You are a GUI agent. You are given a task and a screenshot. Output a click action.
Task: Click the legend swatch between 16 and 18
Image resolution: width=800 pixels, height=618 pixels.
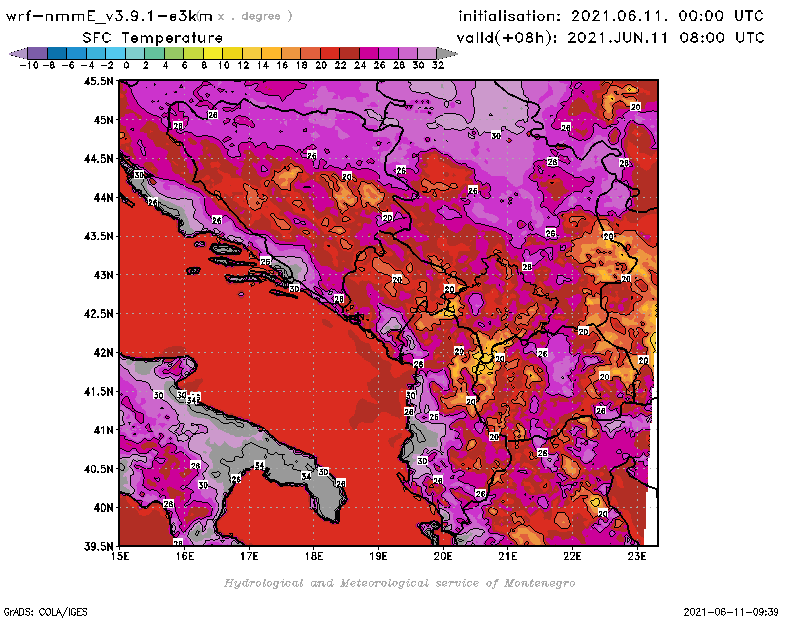tap(291, 53)
